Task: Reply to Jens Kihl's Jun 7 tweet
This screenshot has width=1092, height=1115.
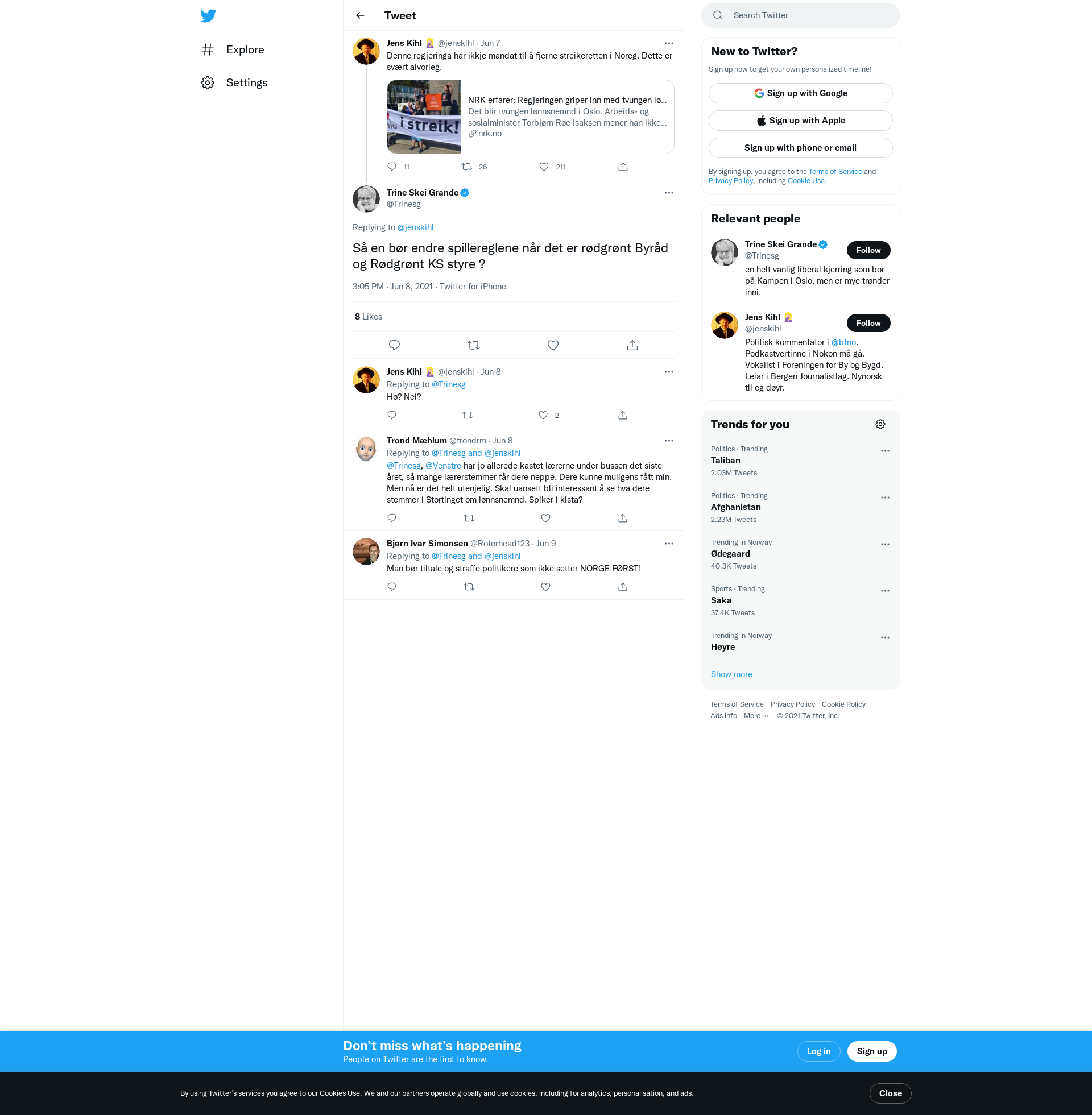Action: [392, 167]
